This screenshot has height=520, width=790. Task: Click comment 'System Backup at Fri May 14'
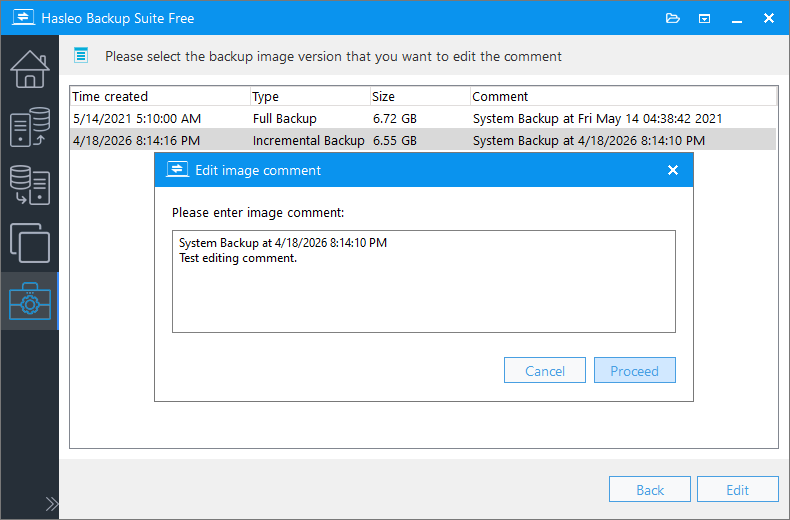tap(598, 119)
